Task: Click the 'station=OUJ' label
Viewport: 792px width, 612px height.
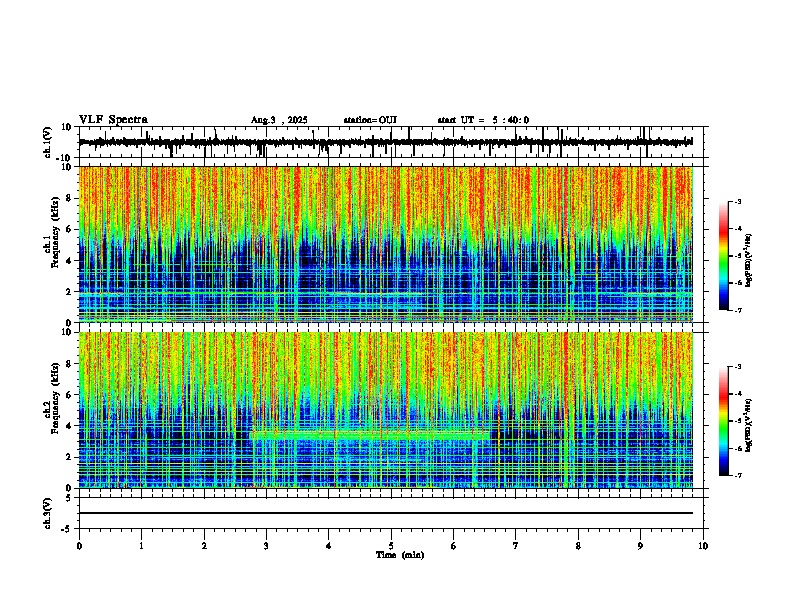Action: [x=370, y=120]
